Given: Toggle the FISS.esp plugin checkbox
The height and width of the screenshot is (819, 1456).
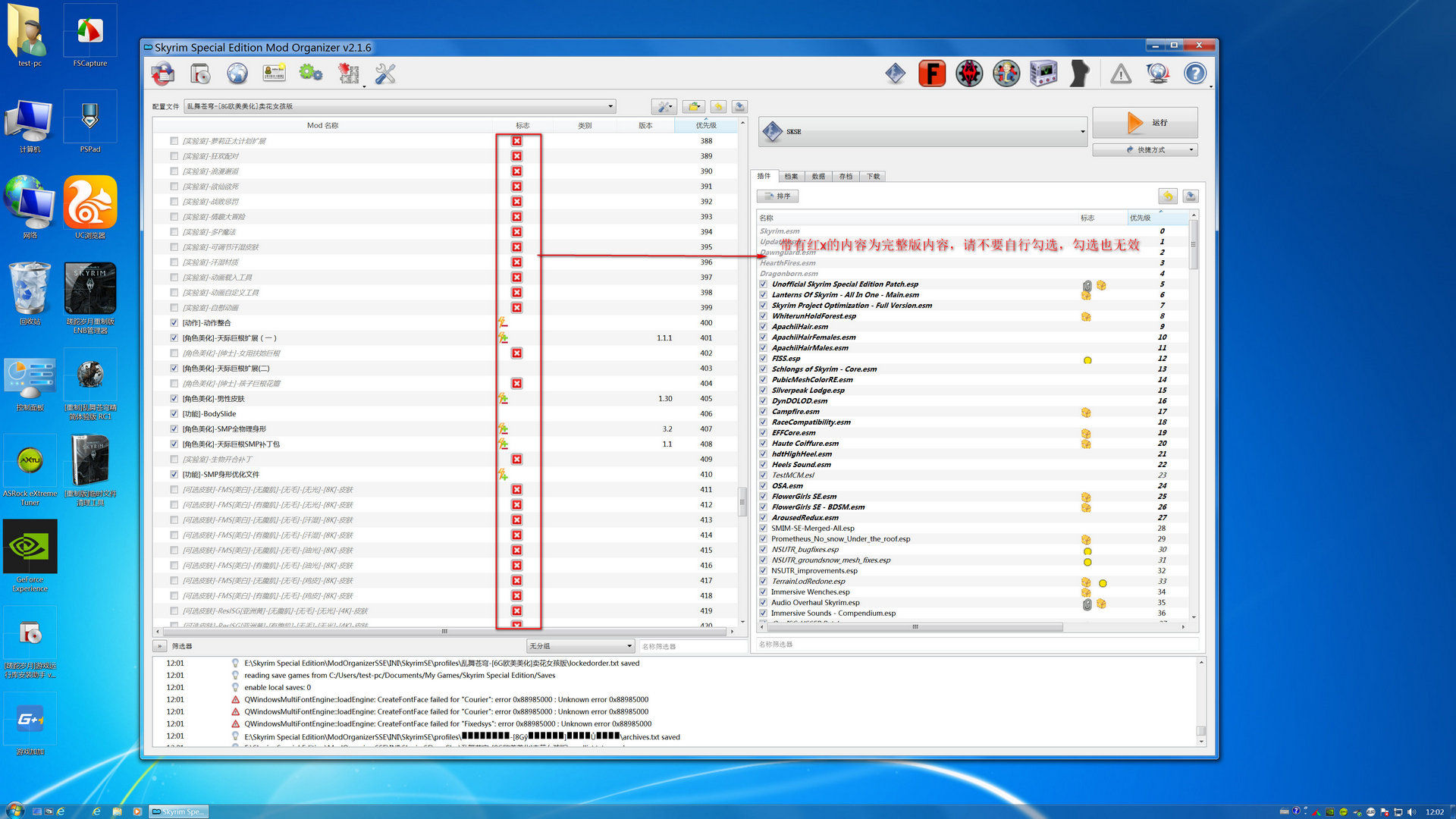Looking at the screenshot, I should pyautogui.click(x=763, y=359).
